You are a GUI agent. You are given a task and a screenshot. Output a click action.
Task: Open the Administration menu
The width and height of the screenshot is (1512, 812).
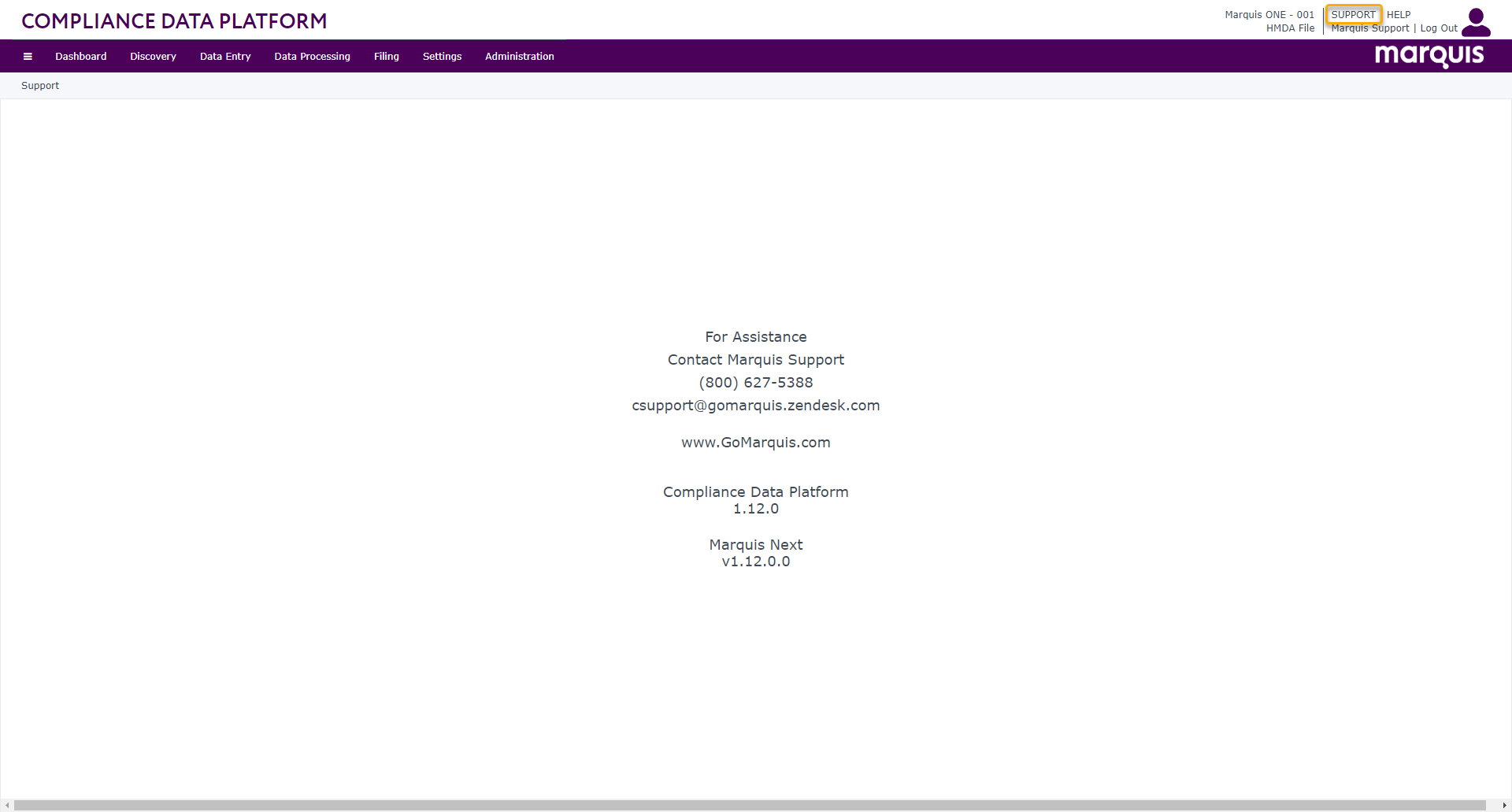coord(520,57)
